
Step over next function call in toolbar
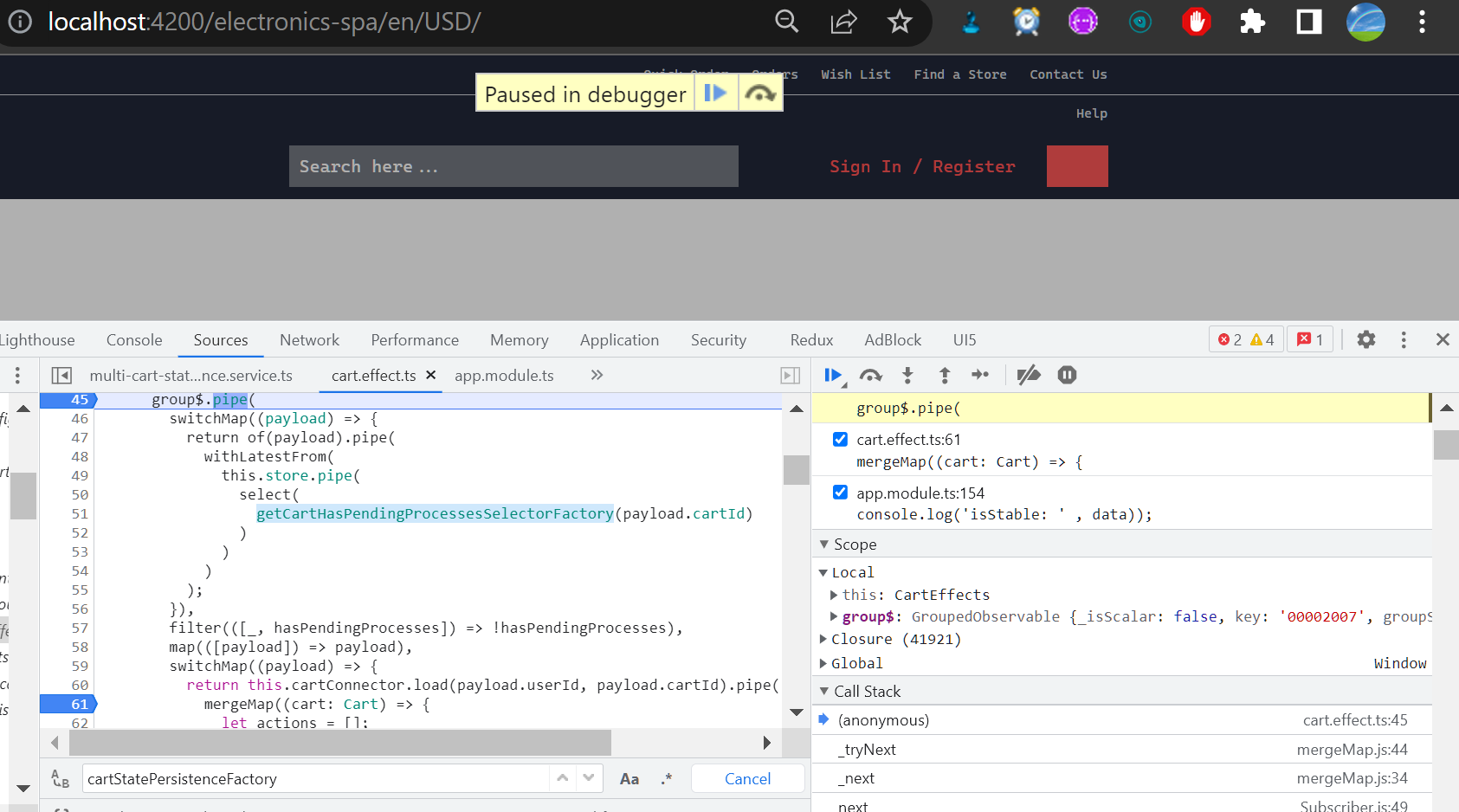870,375
